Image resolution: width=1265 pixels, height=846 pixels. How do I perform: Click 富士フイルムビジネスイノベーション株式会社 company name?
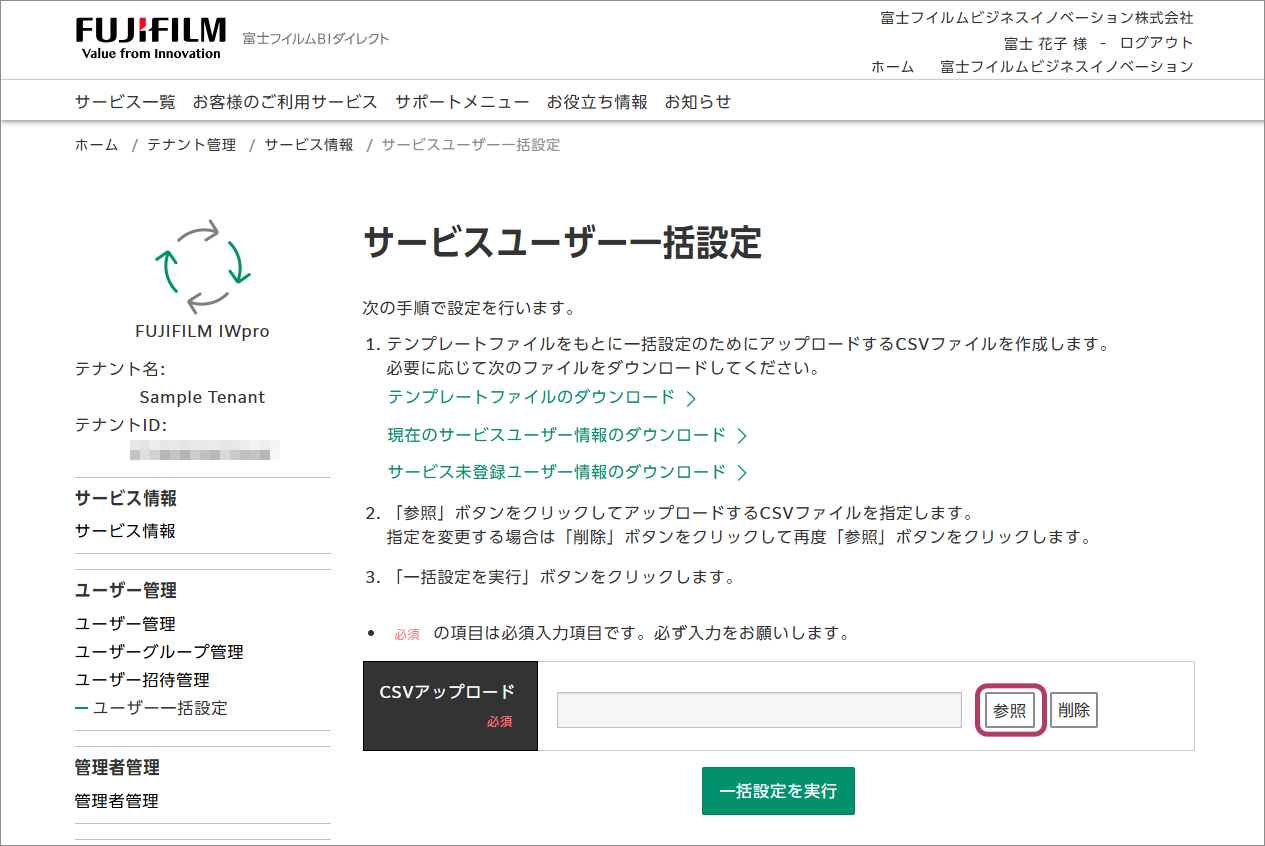click(1037, 18)
